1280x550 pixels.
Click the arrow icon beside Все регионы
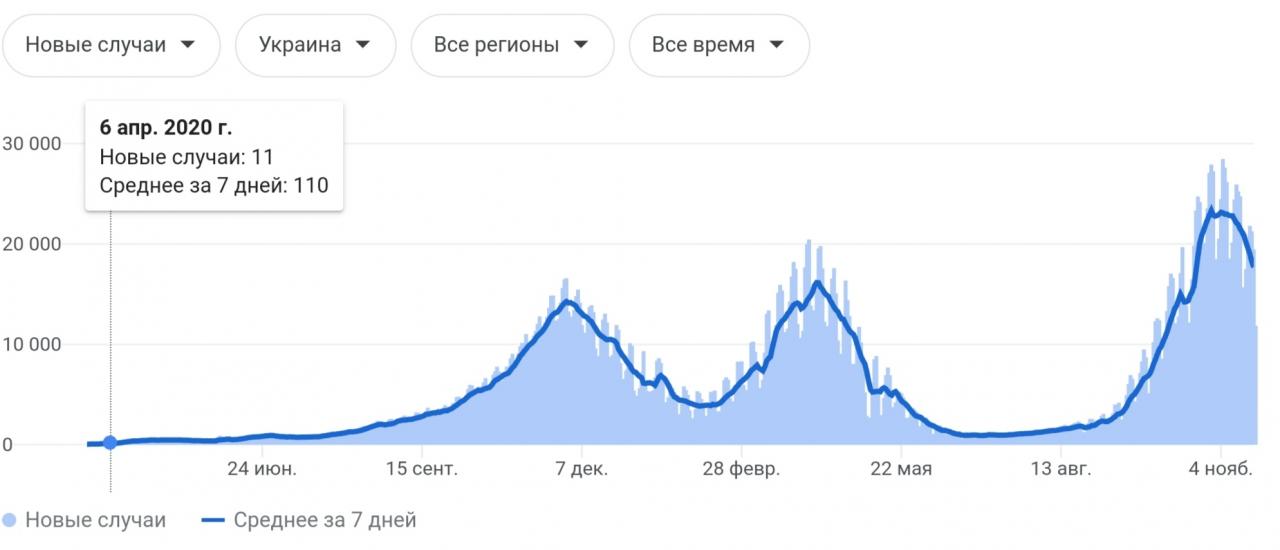pos(579,45)
